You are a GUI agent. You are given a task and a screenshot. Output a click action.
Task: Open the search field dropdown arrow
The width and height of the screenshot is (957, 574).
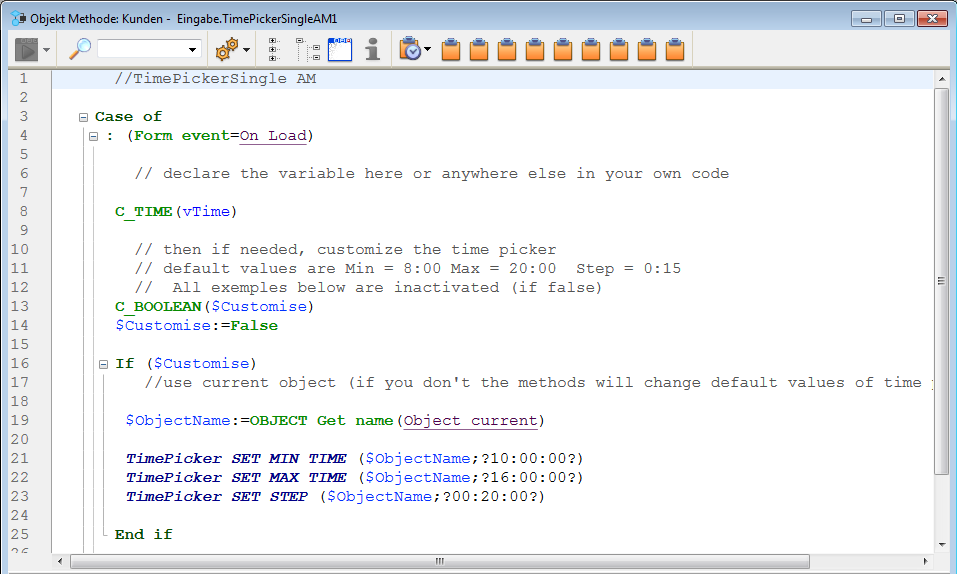point(193,49)
